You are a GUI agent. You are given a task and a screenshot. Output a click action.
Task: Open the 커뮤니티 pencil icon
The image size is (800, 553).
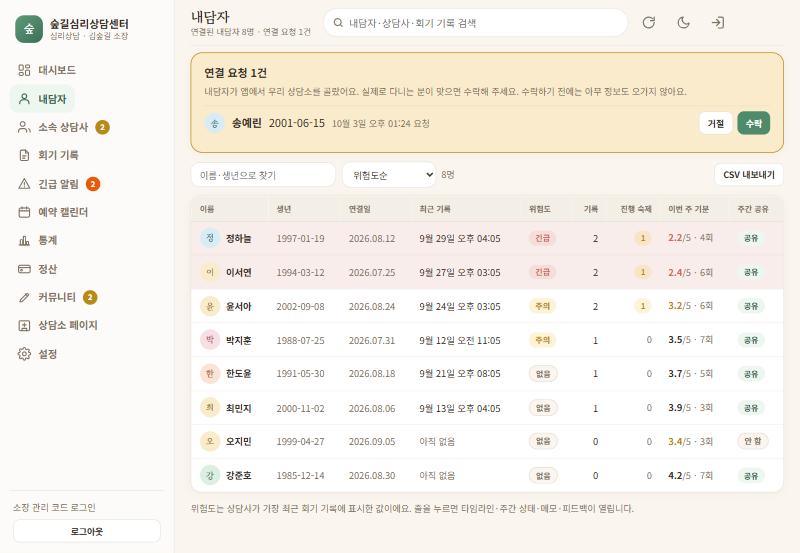tap(24, 297)
